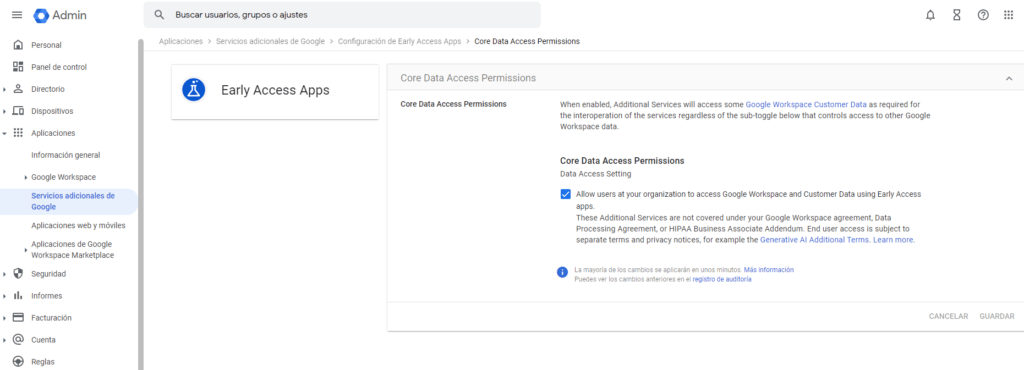The width and height of the screenshot is (1024, 370).
Task: Open the Google apps grid
Action: click(1008, 15)
